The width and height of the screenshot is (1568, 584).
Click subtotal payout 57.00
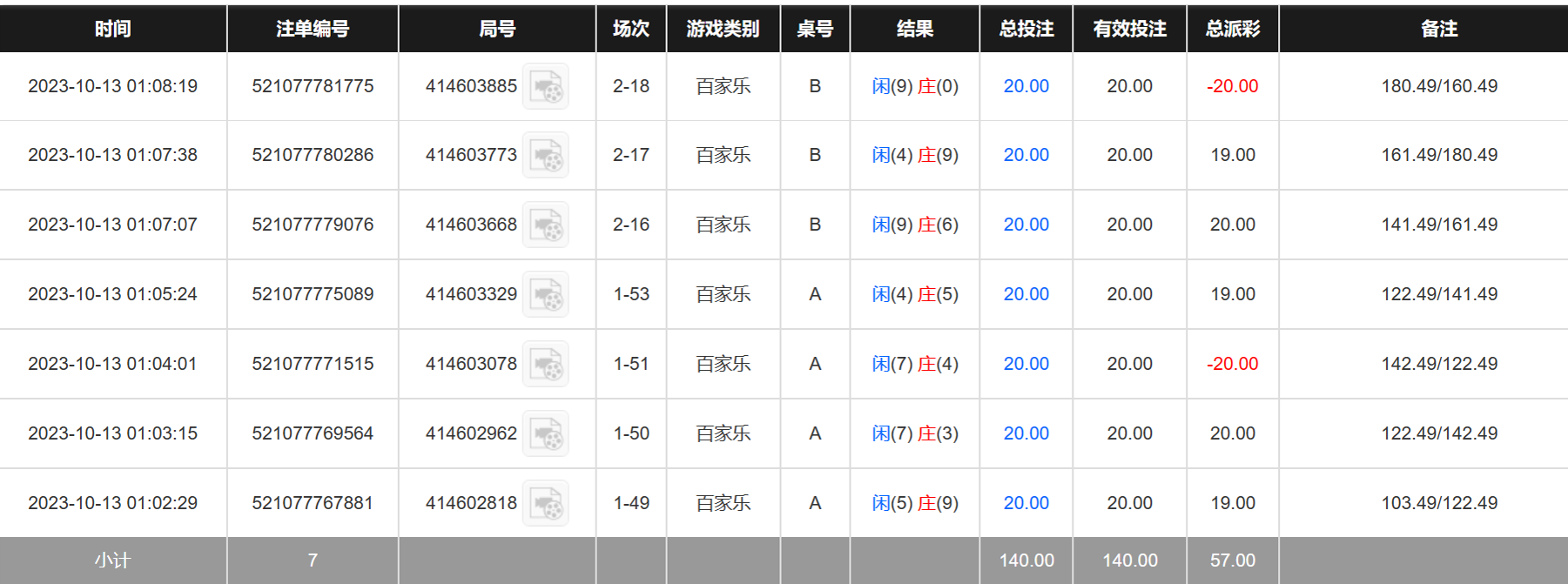click(x=1233, y=561)
